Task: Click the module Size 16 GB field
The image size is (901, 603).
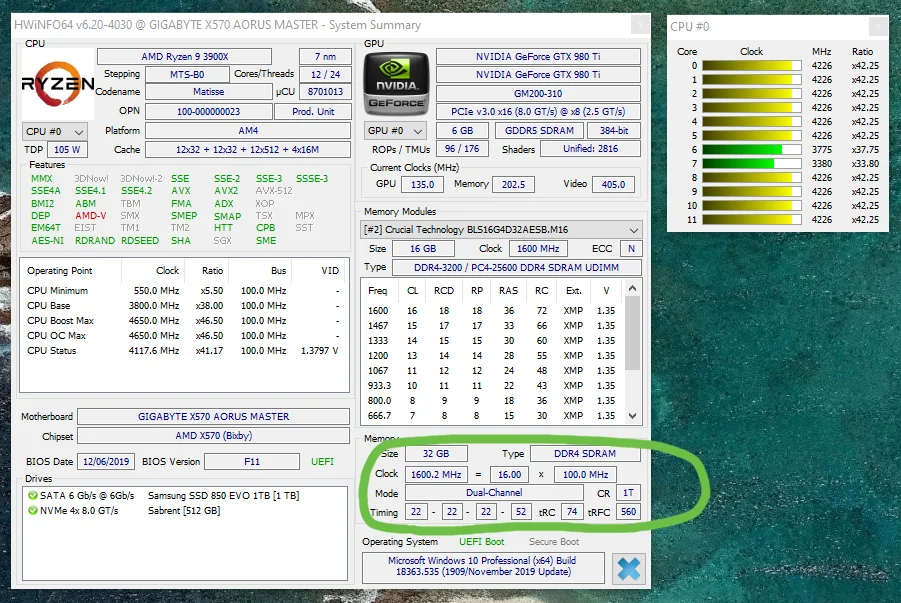Action: pyautogui.click(x=423, y=249)
